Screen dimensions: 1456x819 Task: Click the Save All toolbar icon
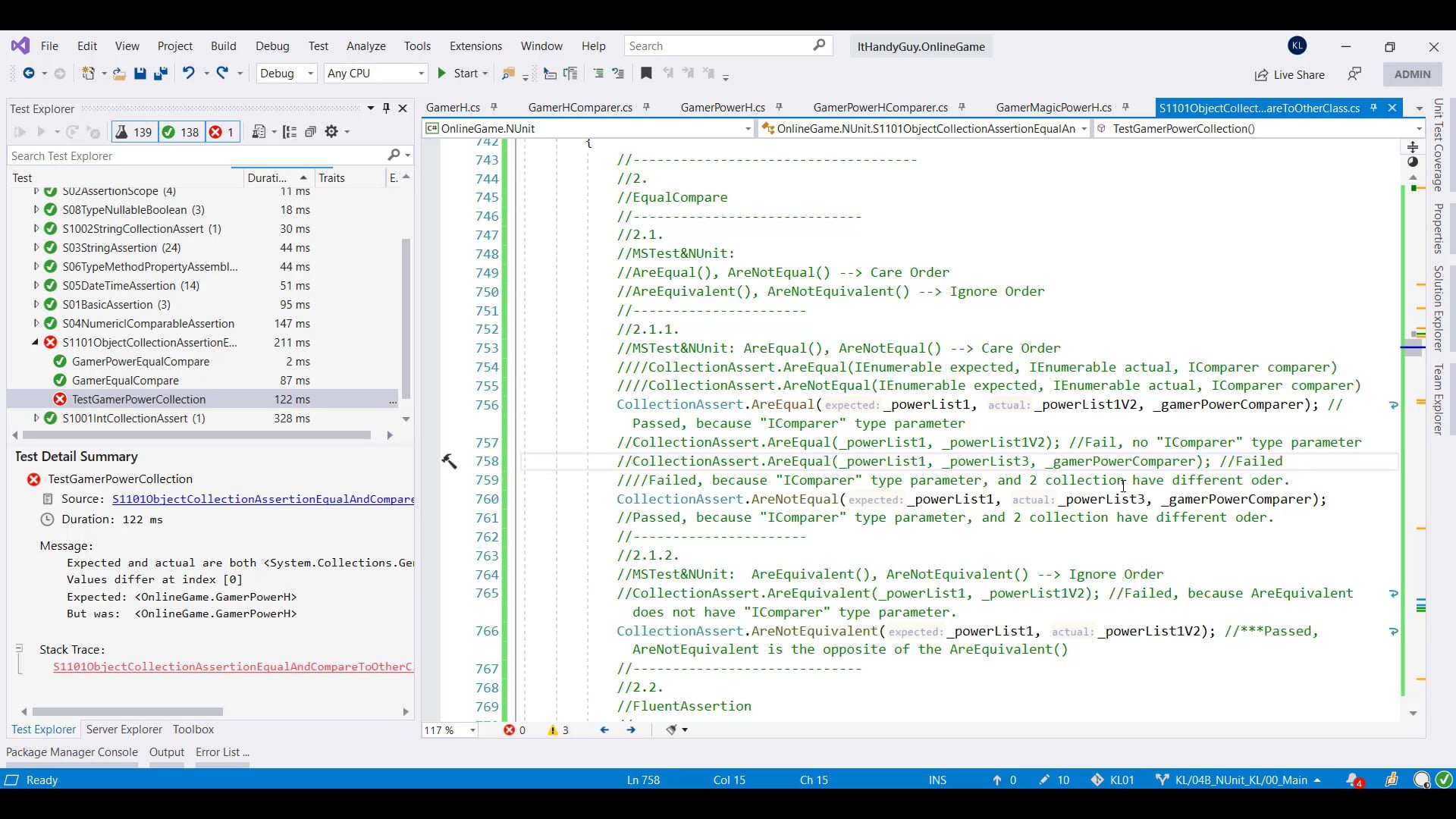161,74
